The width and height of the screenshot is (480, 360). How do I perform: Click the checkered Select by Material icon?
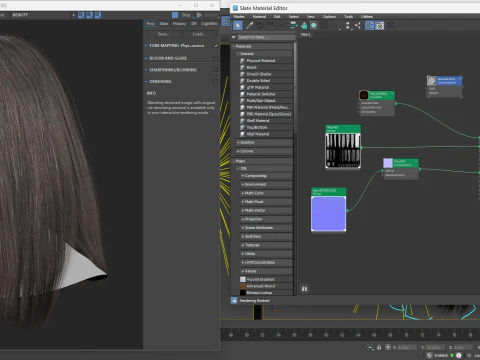[x=390, y=25]
